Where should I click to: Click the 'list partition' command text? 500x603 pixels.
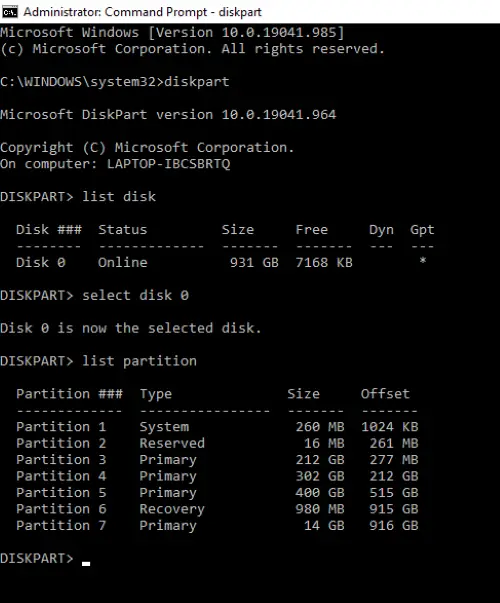click(139, 361)
